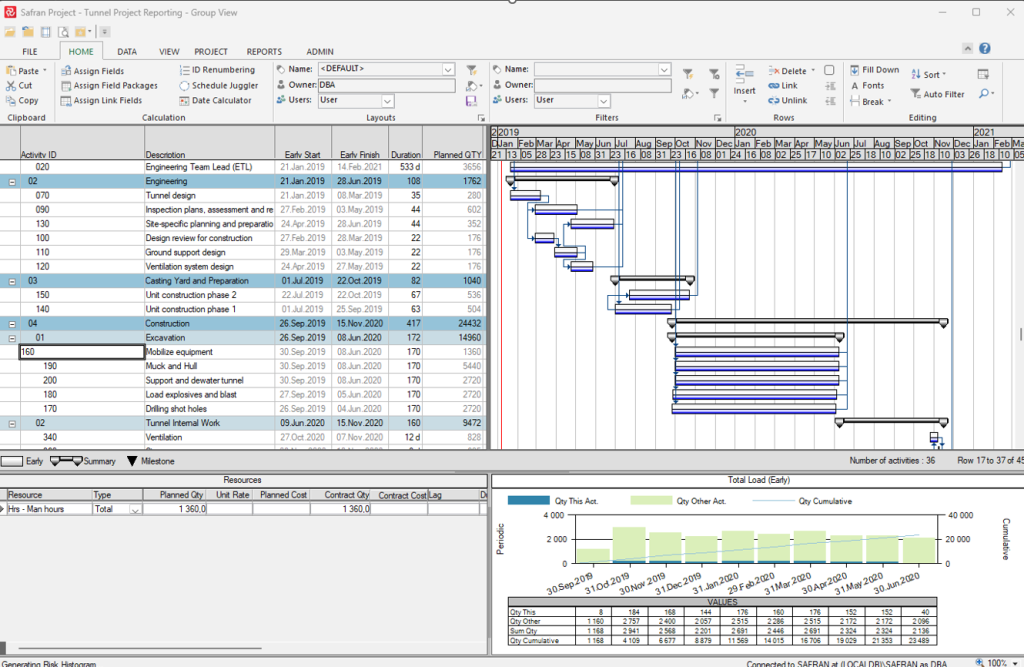Switch to the ADMIN tab
Screen dimensions: 1024x667
point(320,52)
